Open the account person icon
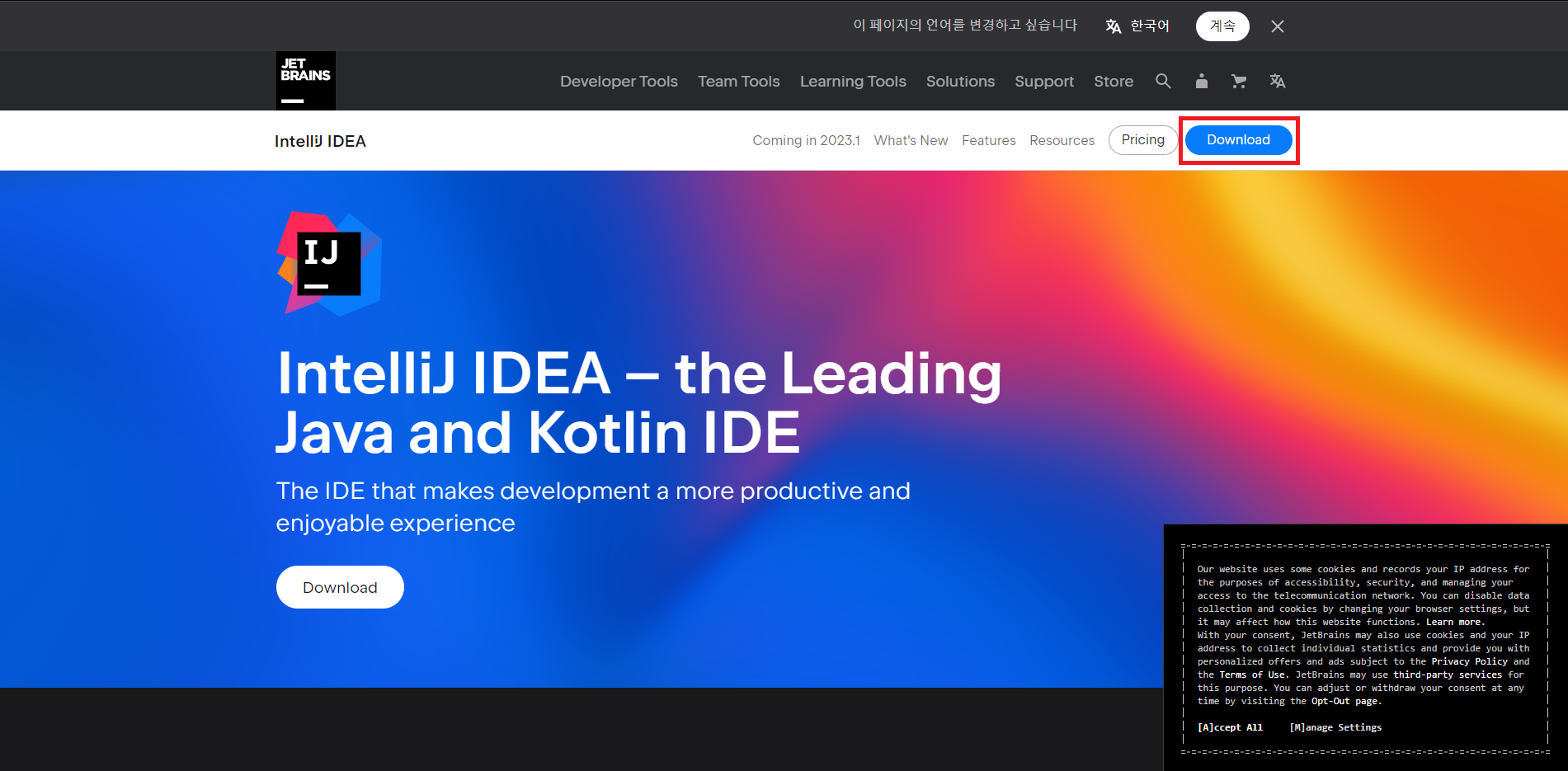The image size is (1568, 771). [1202, 81]
